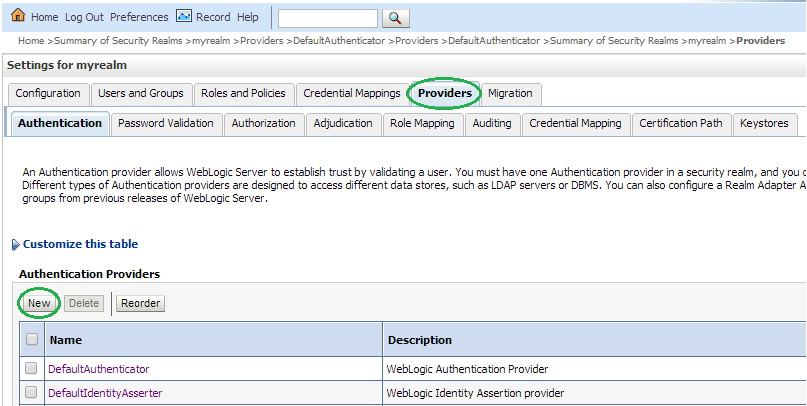Open the Credential Mappings tab
Screen dimensions: 807x406
point(352,94)
